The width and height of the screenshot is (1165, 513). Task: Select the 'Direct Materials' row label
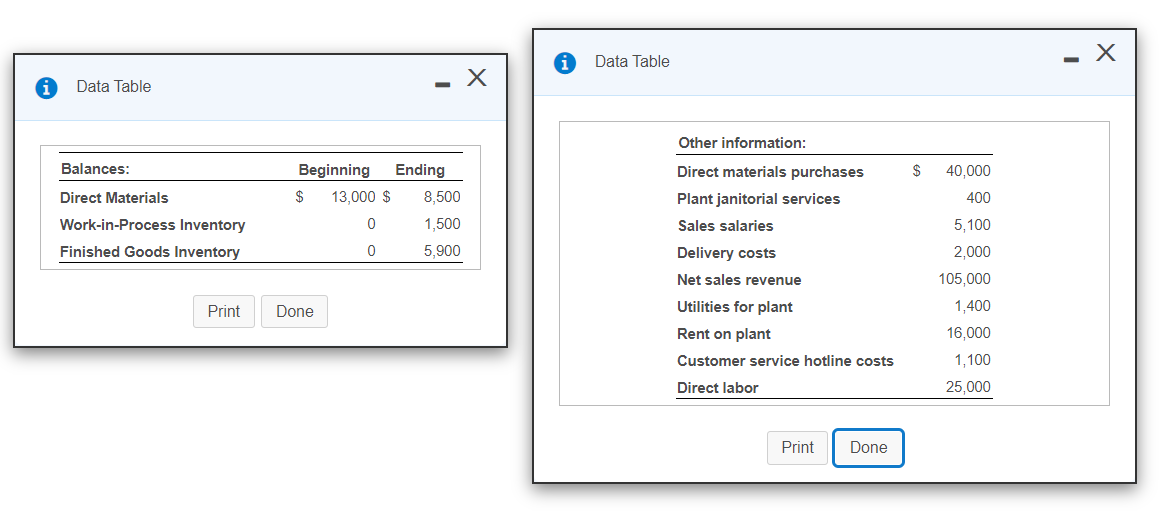click(x=114, y=198)
